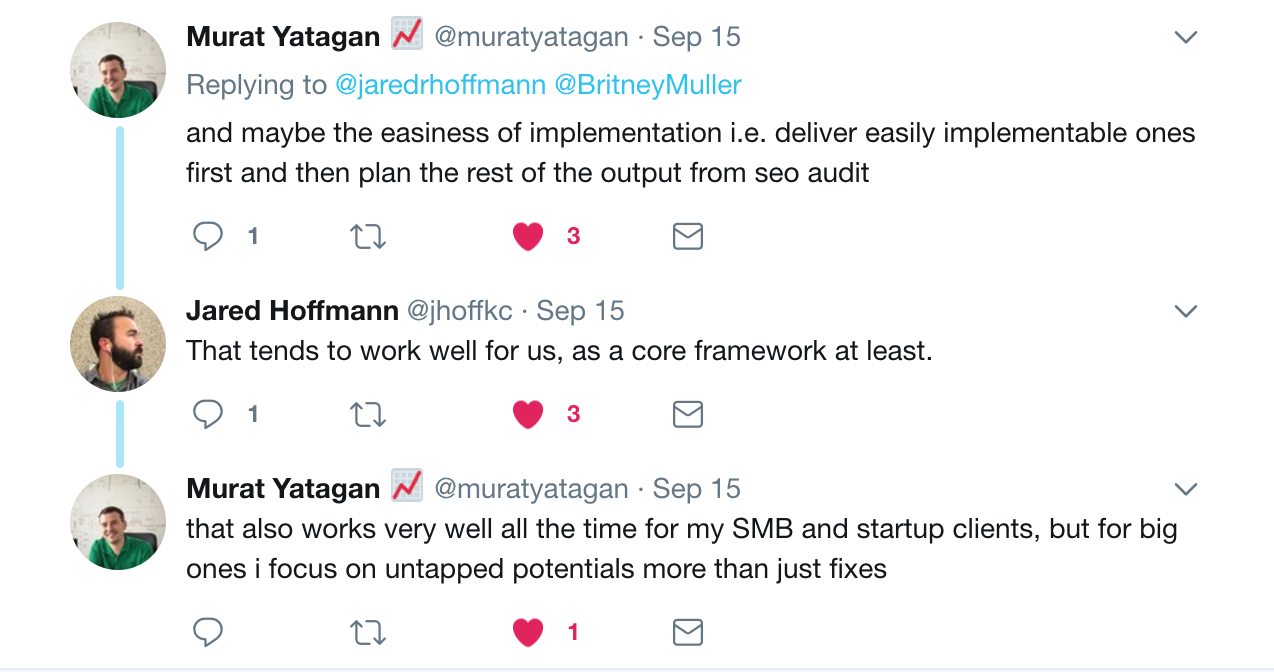Share Murat's first tweet via Direct Message
The height and width of the screenshot is (672, 1274).
tap(687, 236)
